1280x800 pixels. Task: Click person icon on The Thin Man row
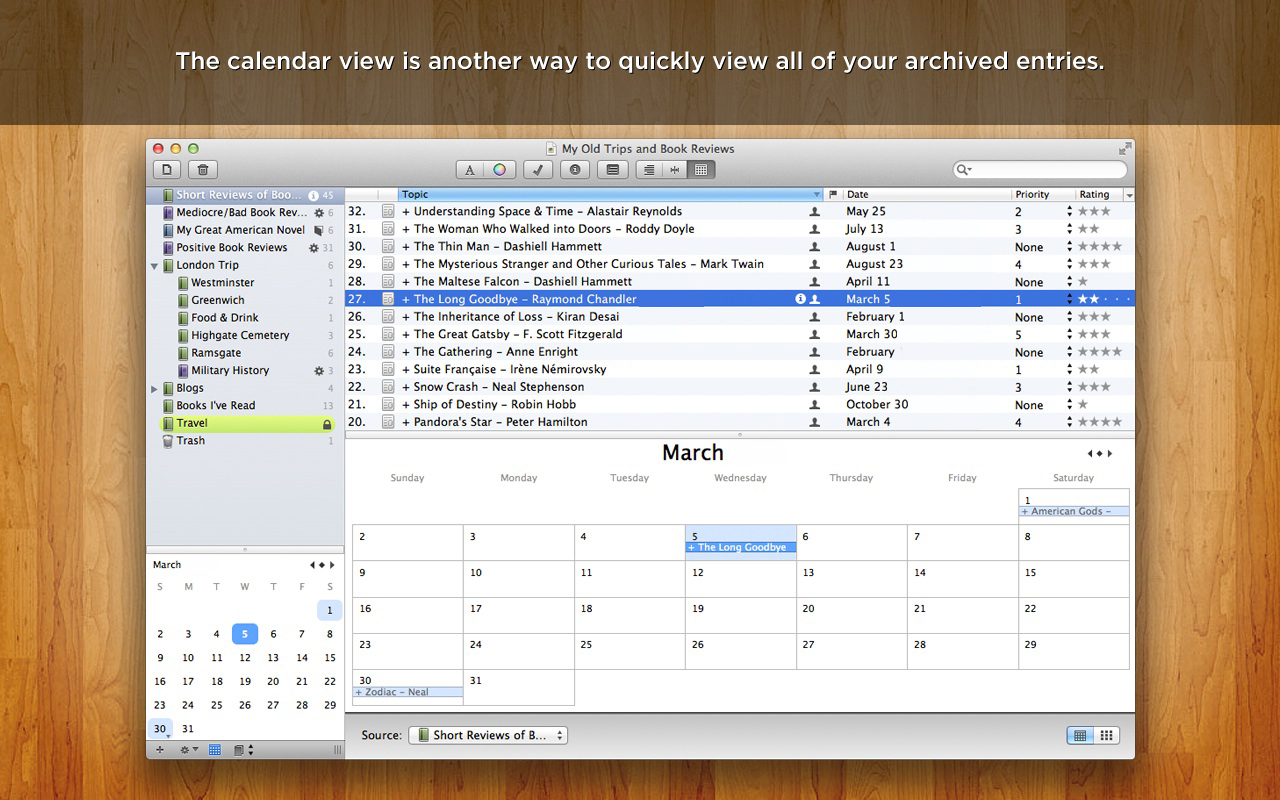click(x=815, y=247)
